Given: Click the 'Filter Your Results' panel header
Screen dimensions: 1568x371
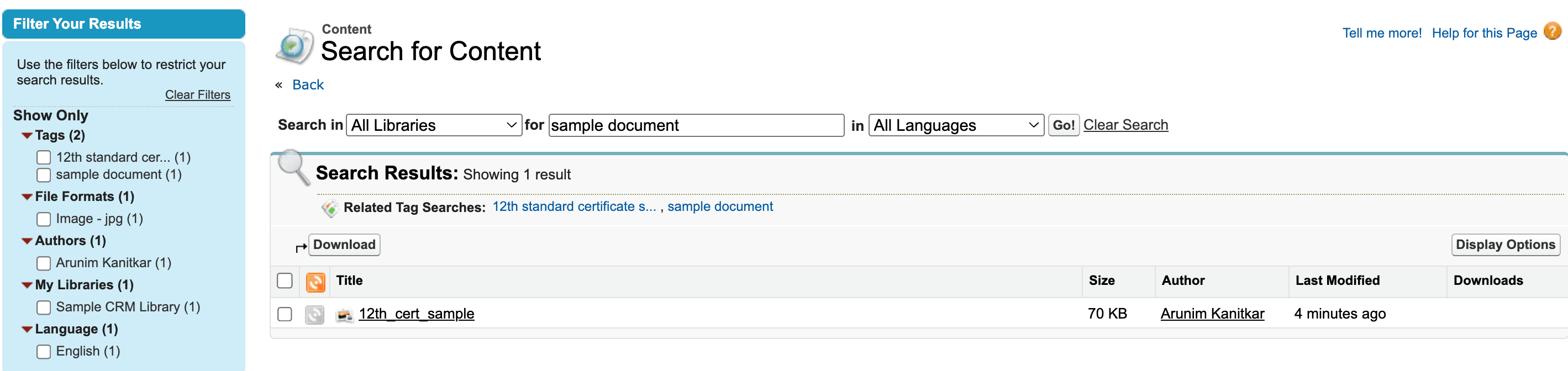Looking at the screenshot, I should [124, 24].
